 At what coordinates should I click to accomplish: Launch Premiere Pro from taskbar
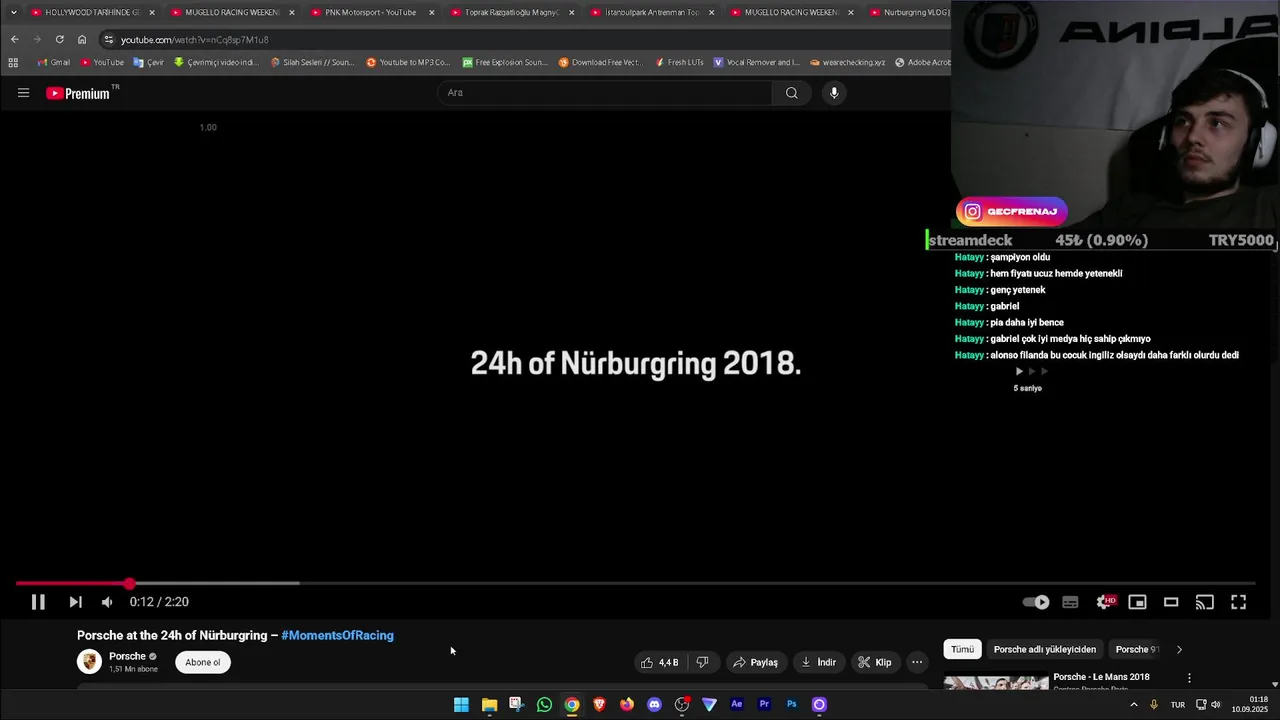[x=764, y=705]
